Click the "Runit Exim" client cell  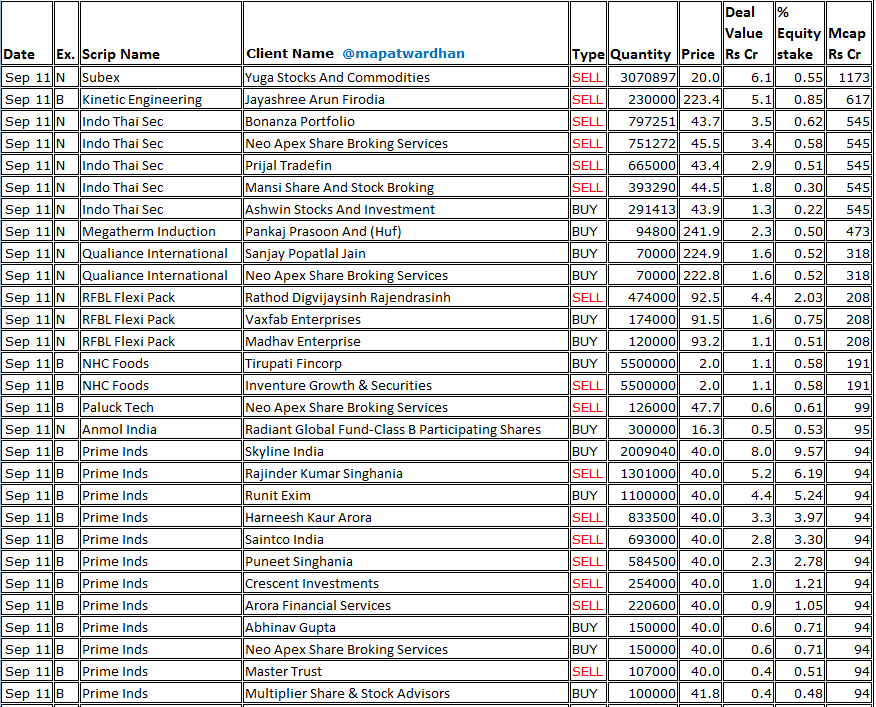(406, 496)
